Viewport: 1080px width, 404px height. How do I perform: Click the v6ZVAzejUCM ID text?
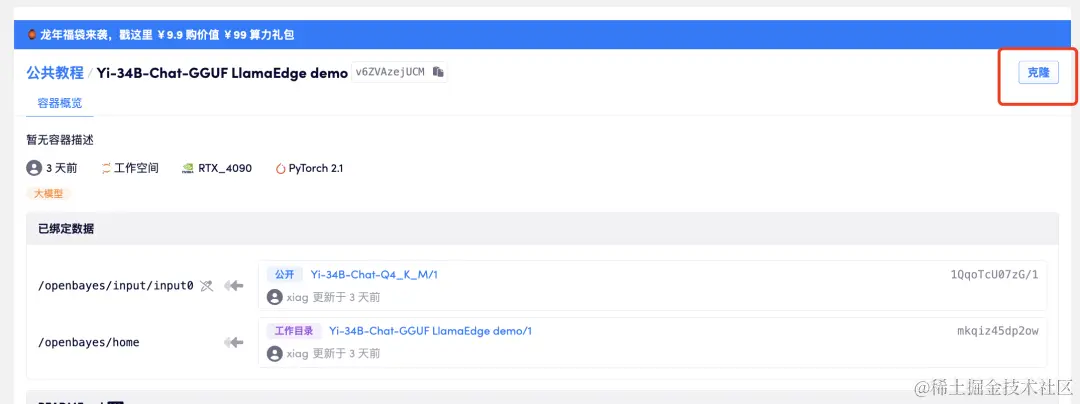click(390, 72)
